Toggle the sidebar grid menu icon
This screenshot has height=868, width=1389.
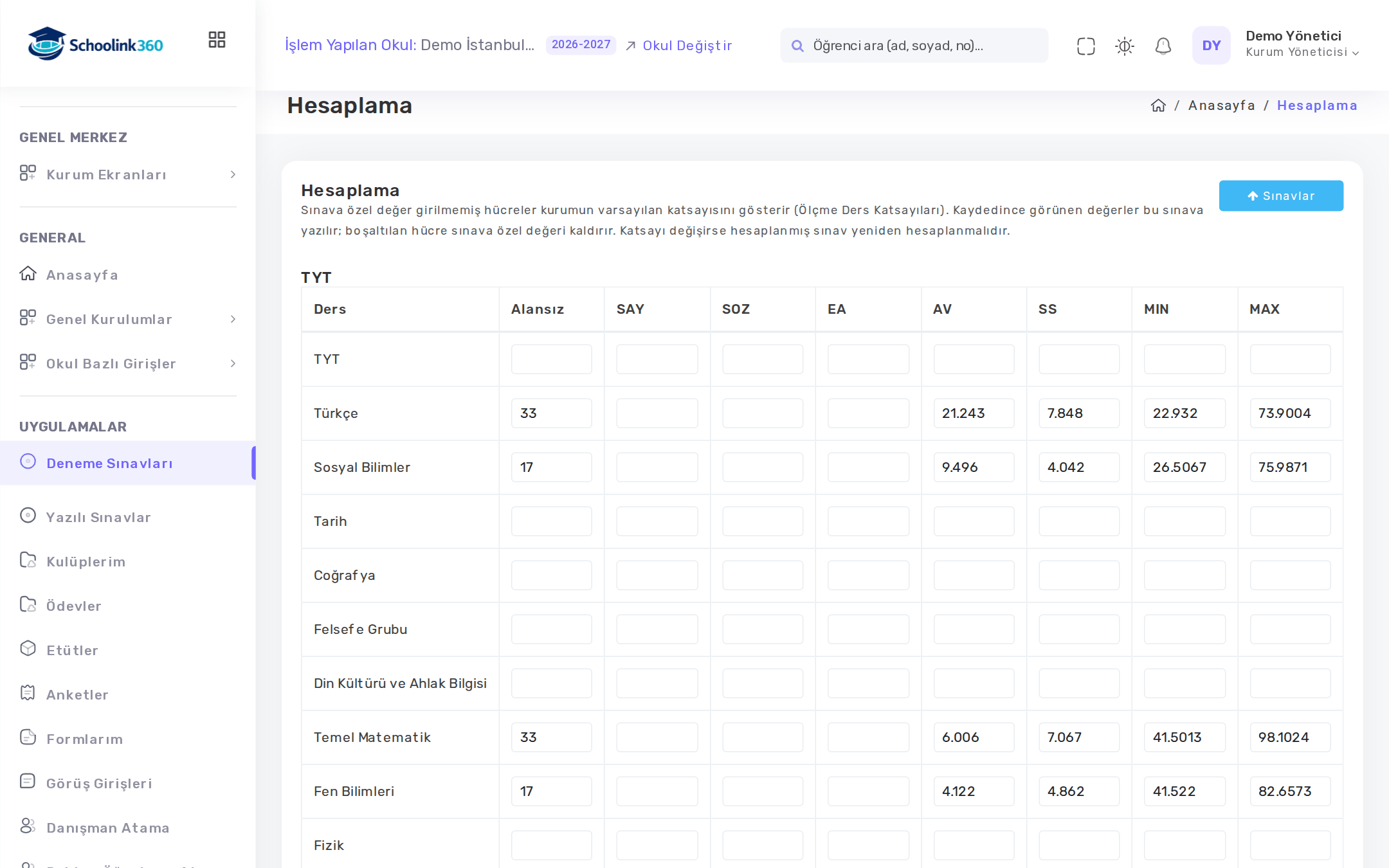pyautogui.click(x=217, y=40)
